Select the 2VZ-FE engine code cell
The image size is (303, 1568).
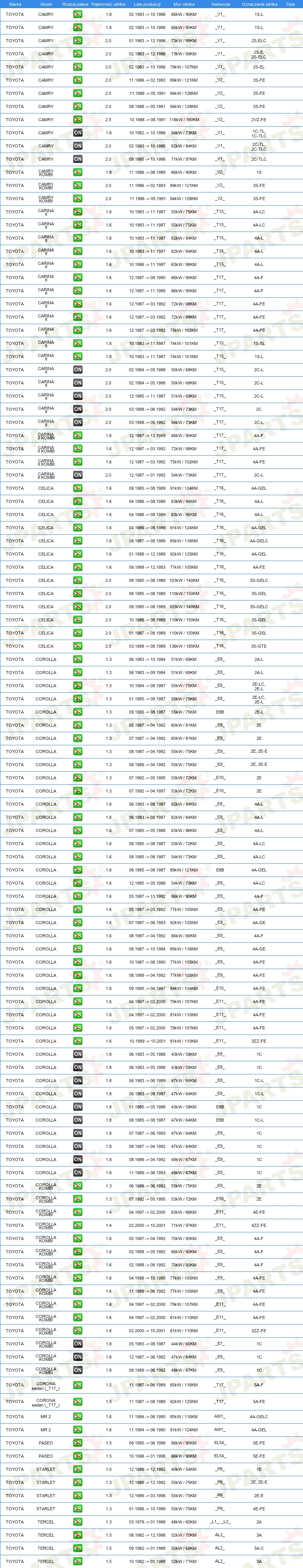pos(259,120)
